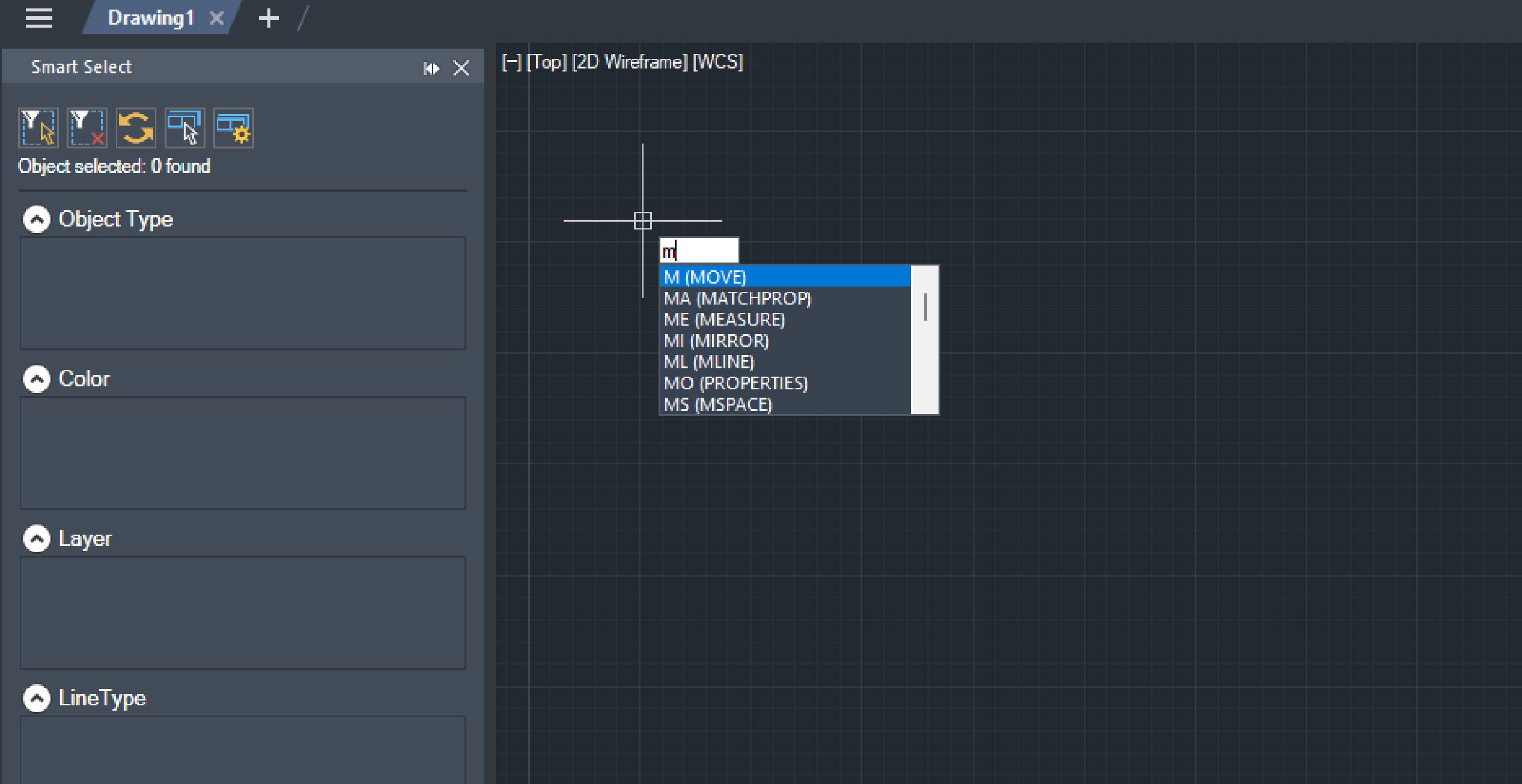Click the command input field with 'm'
1522x784 pixels.
point(699,251)
